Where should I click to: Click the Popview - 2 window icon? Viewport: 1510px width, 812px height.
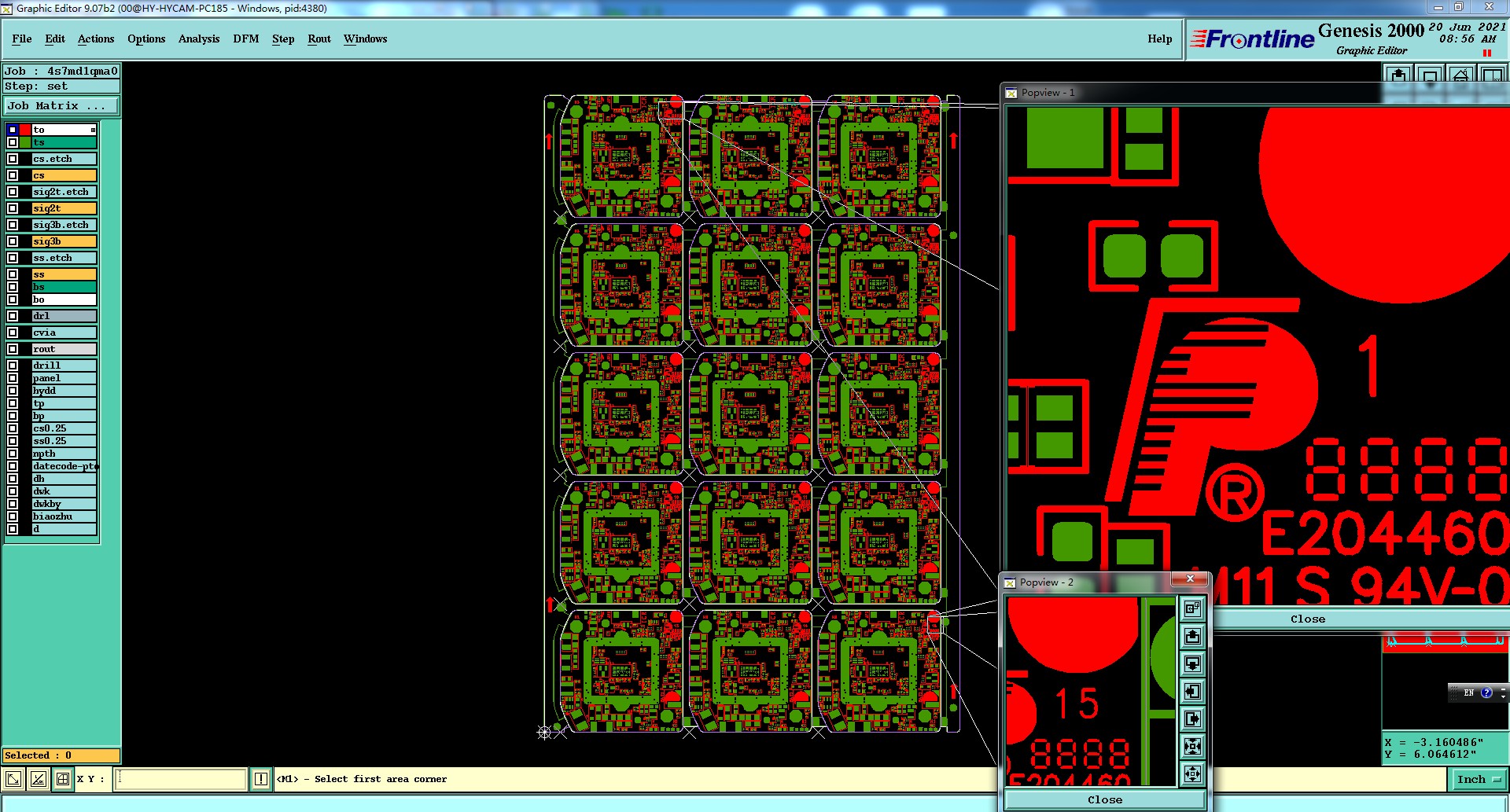pyautogui.click(x=1010, y=582)
